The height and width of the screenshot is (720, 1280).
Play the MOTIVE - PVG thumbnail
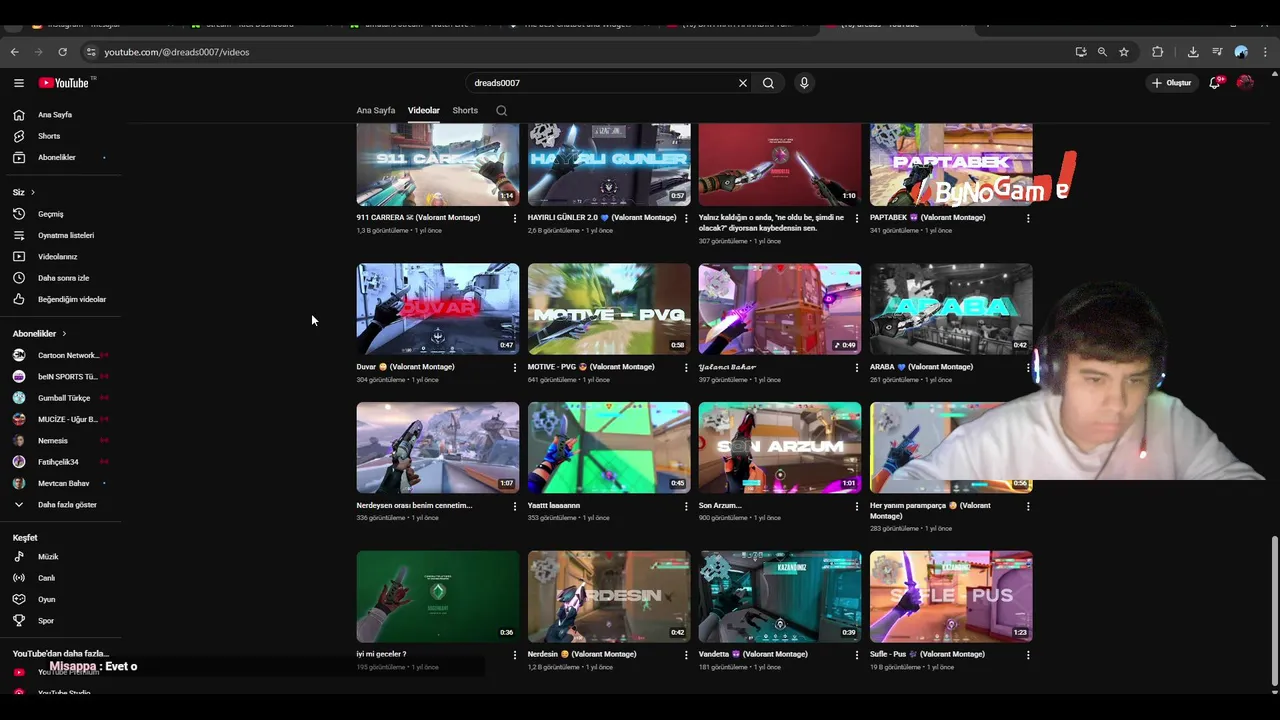[x=609, y=309]
